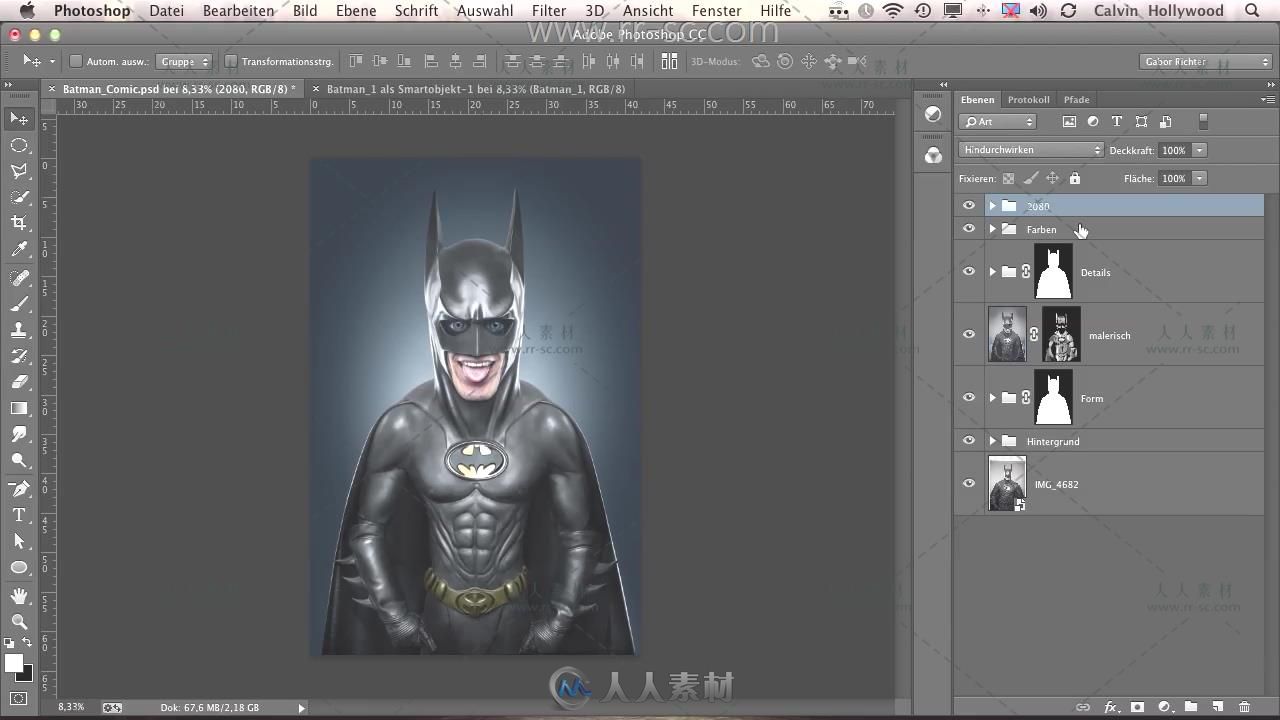The image size is (1280, 720).
Task: Enable Transformationsstrg. checkbox
Action: [231, 62]
